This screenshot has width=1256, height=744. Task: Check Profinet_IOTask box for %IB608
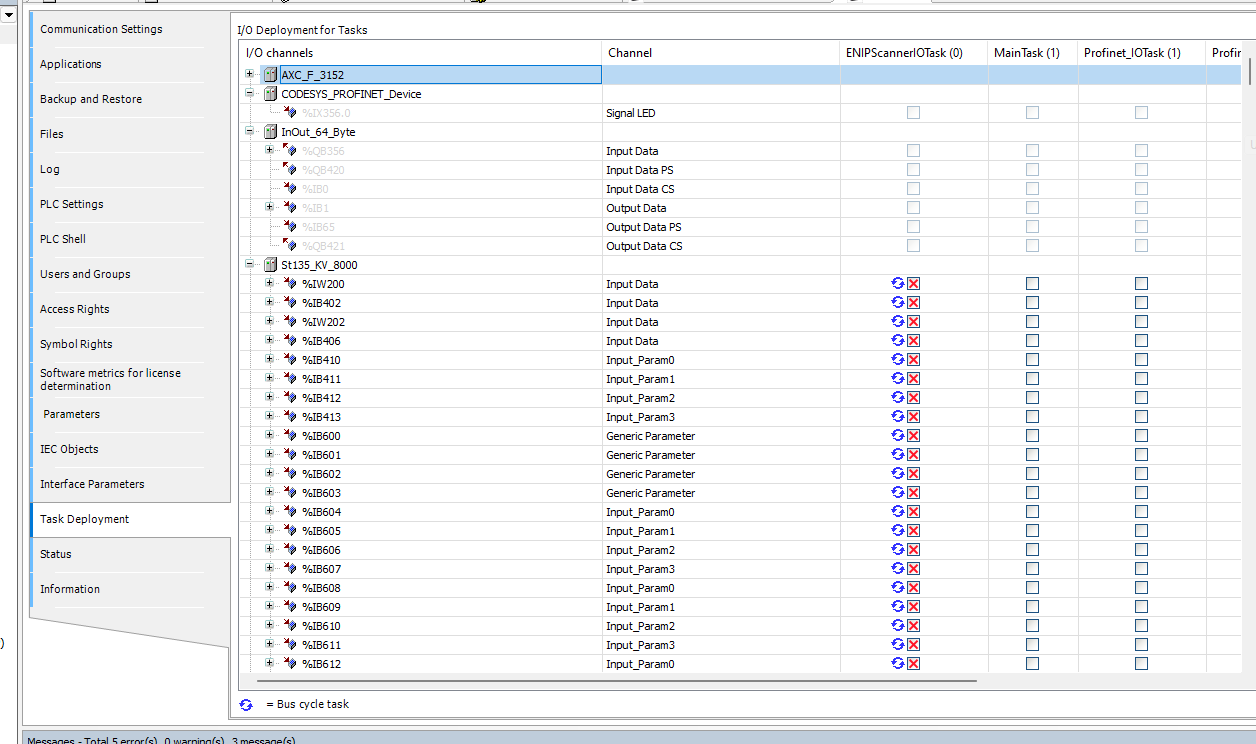coord(1141,588)
